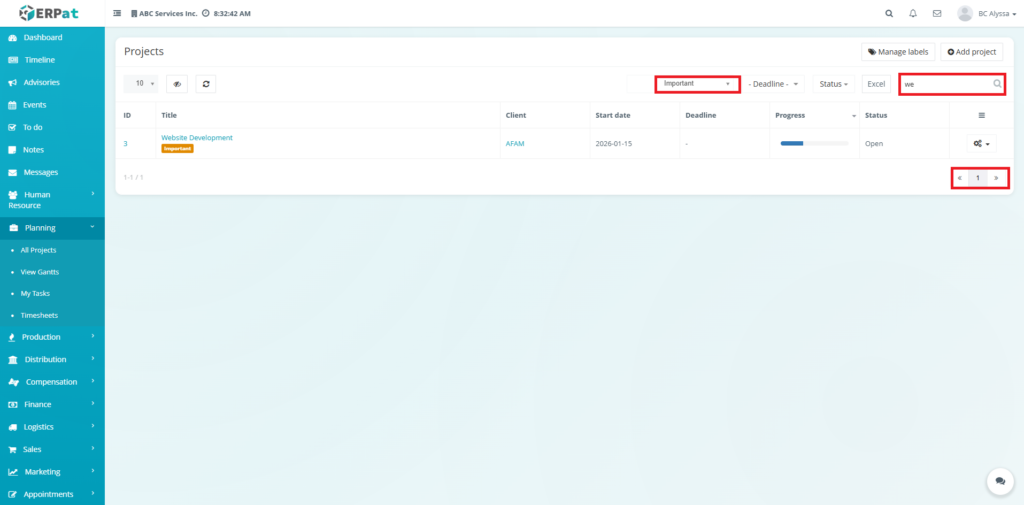Click the sidebar hamburger menu icon

118,14
